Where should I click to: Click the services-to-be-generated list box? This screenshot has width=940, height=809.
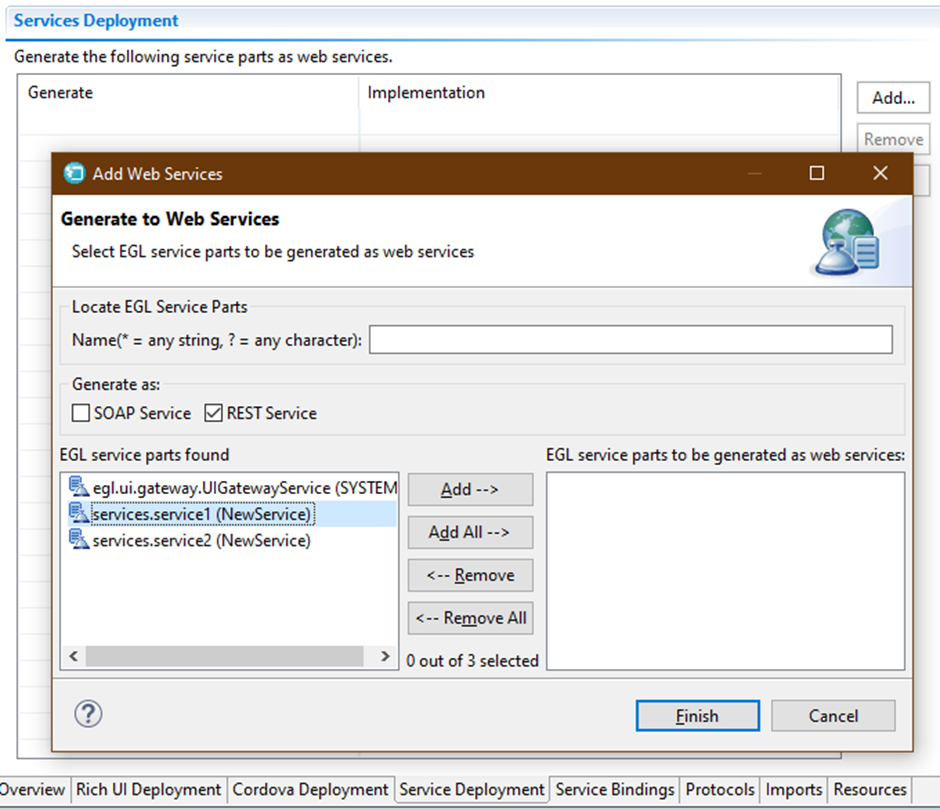pyautogui.click(x=725, y=570)
